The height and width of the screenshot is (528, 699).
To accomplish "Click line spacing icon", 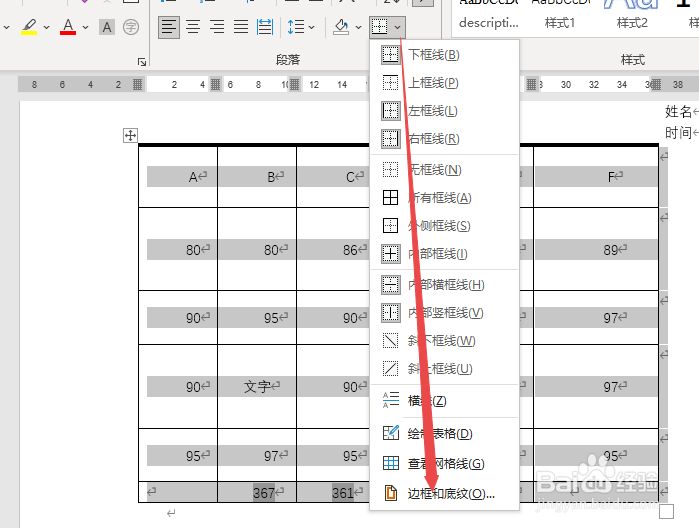I will tap(296, 27).
